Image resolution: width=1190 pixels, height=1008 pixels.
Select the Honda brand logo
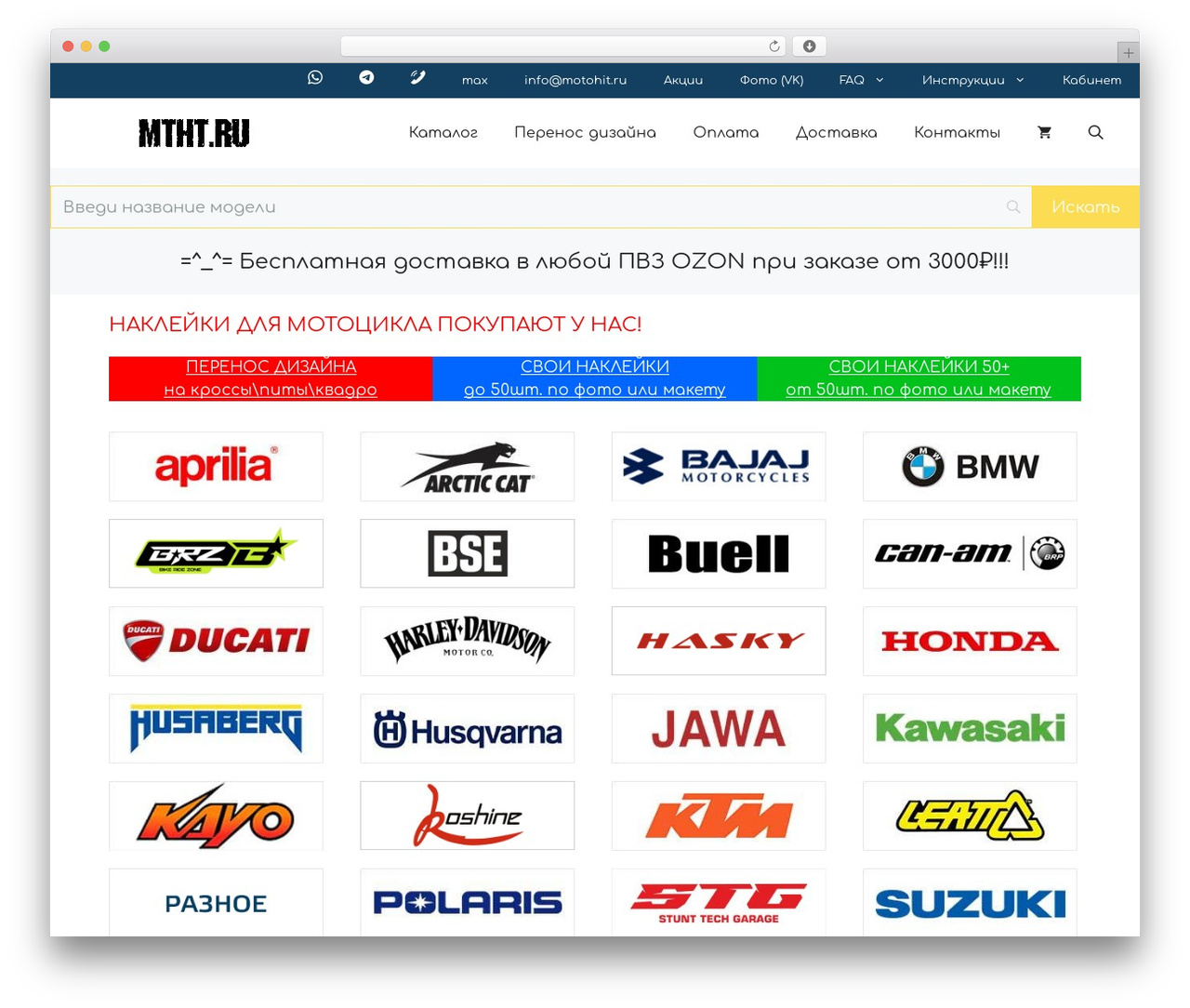click(970, 642)
